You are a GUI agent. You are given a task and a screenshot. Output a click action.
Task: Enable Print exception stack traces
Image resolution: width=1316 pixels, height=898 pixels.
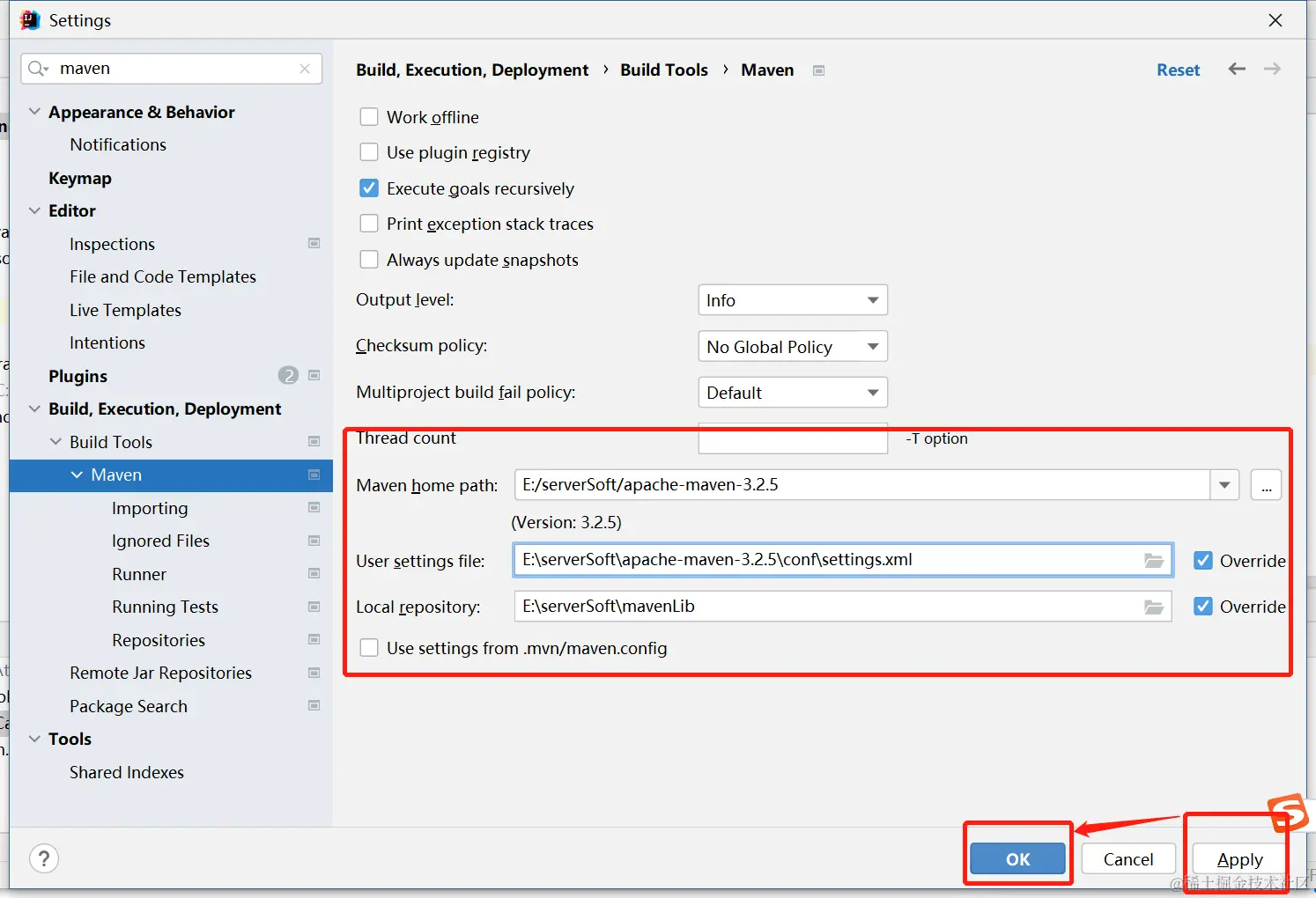click(x=369, y=224)
